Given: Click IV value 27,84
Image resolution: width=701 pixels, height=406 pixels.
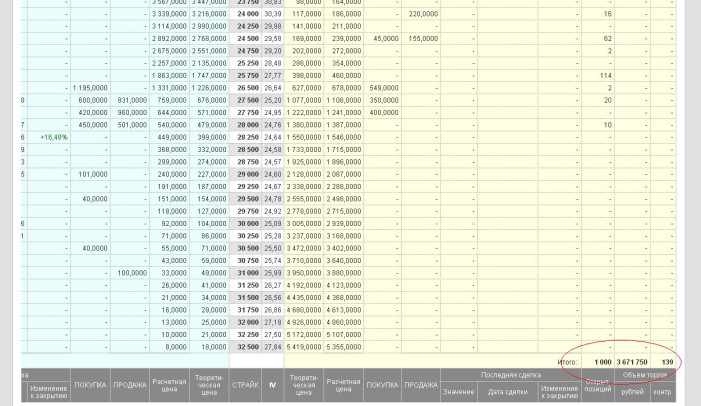Looking at the screenshot, I should [273, 347].
